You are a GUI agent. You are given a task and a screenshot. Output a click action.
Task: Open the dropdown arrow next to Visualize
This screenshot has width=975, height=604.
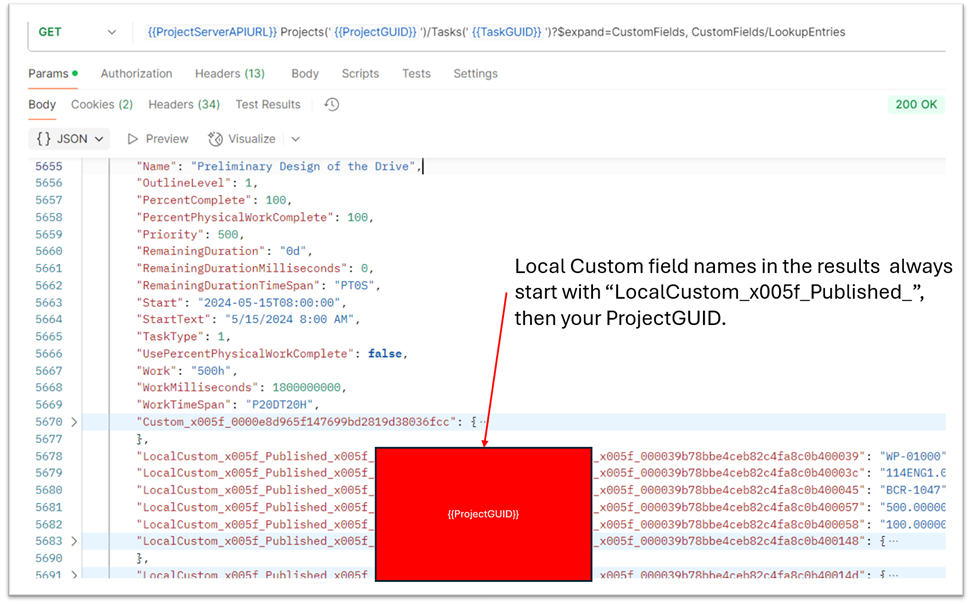(295, 139)
